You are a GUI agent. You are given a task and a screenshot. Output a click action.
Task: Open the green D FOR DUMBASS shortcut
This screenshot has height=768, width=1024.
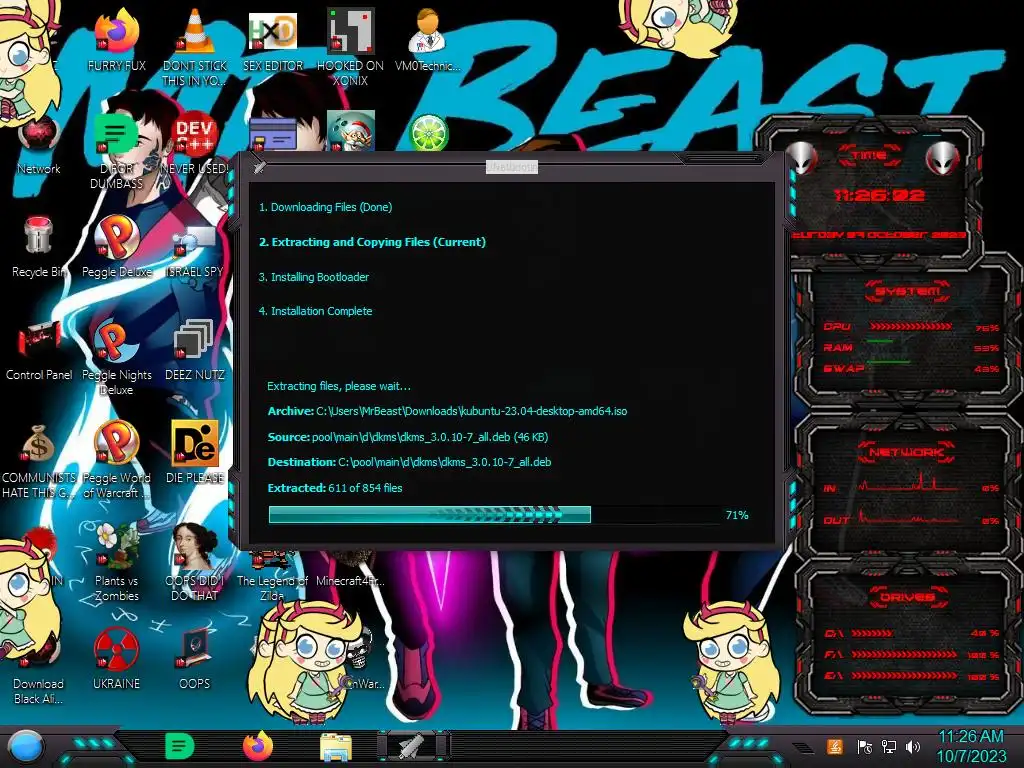click(x=116, y=150)
